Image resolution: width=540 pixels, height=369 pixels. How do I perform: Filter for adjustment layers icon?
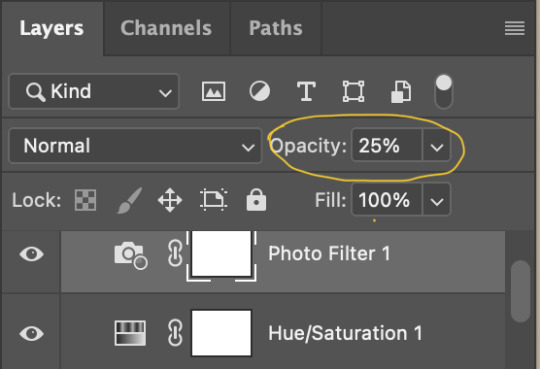coord(259,91)
